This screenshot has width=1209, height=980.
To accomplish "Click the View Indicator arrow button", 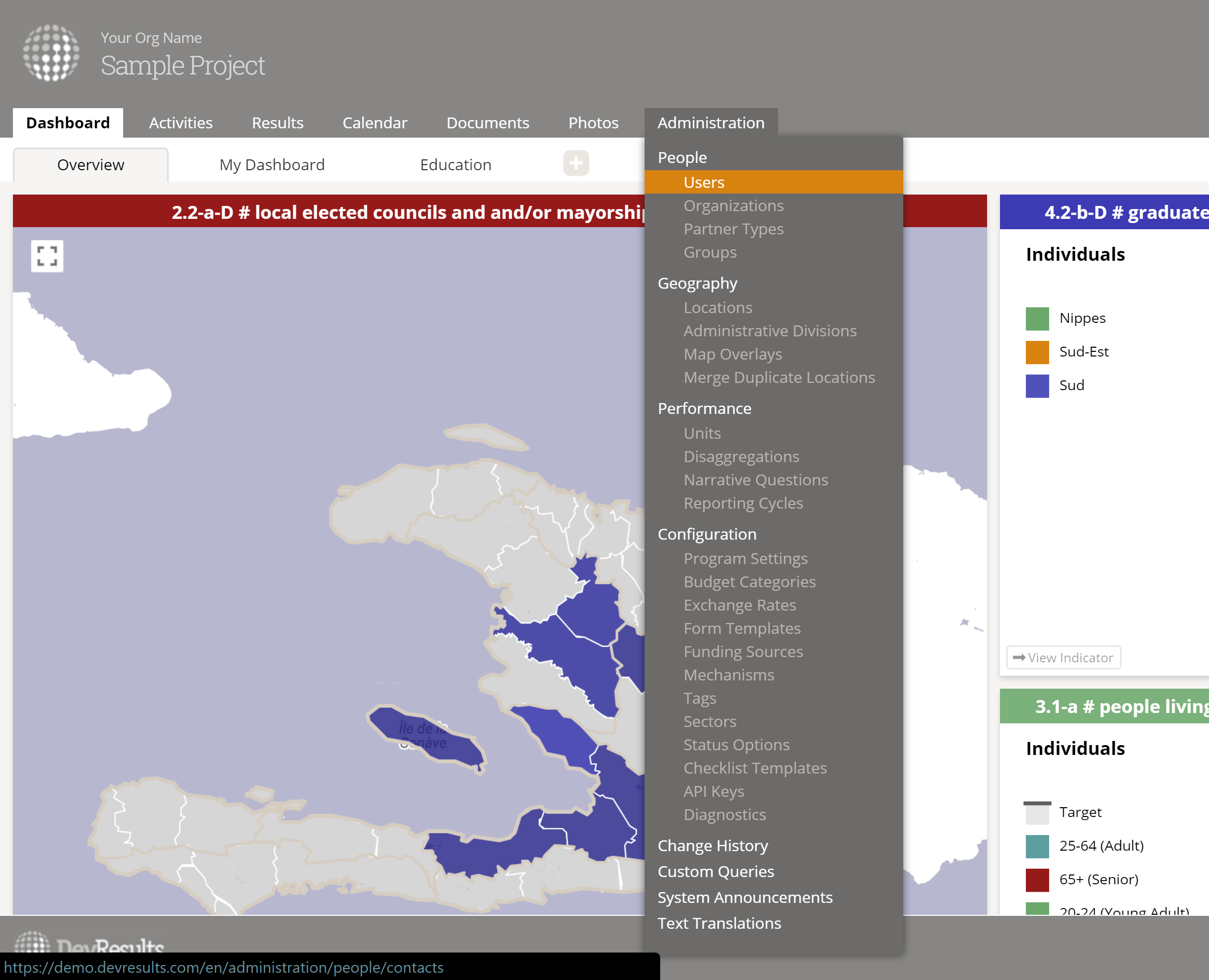I will click(1063, 658).
